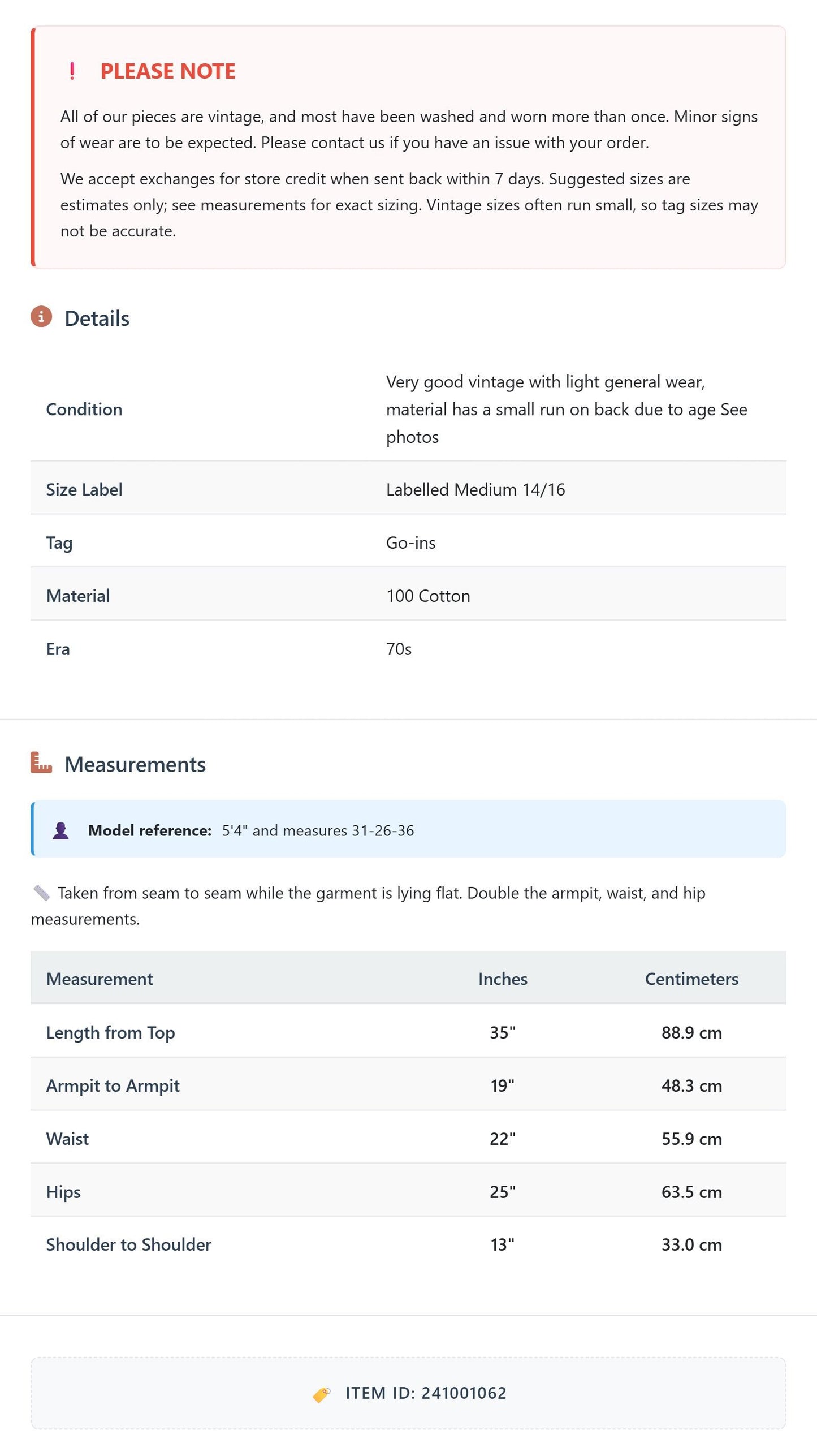Select the Inches column header
The height and width of the screenshot is (1456, 817).
[x=503, y=979]
